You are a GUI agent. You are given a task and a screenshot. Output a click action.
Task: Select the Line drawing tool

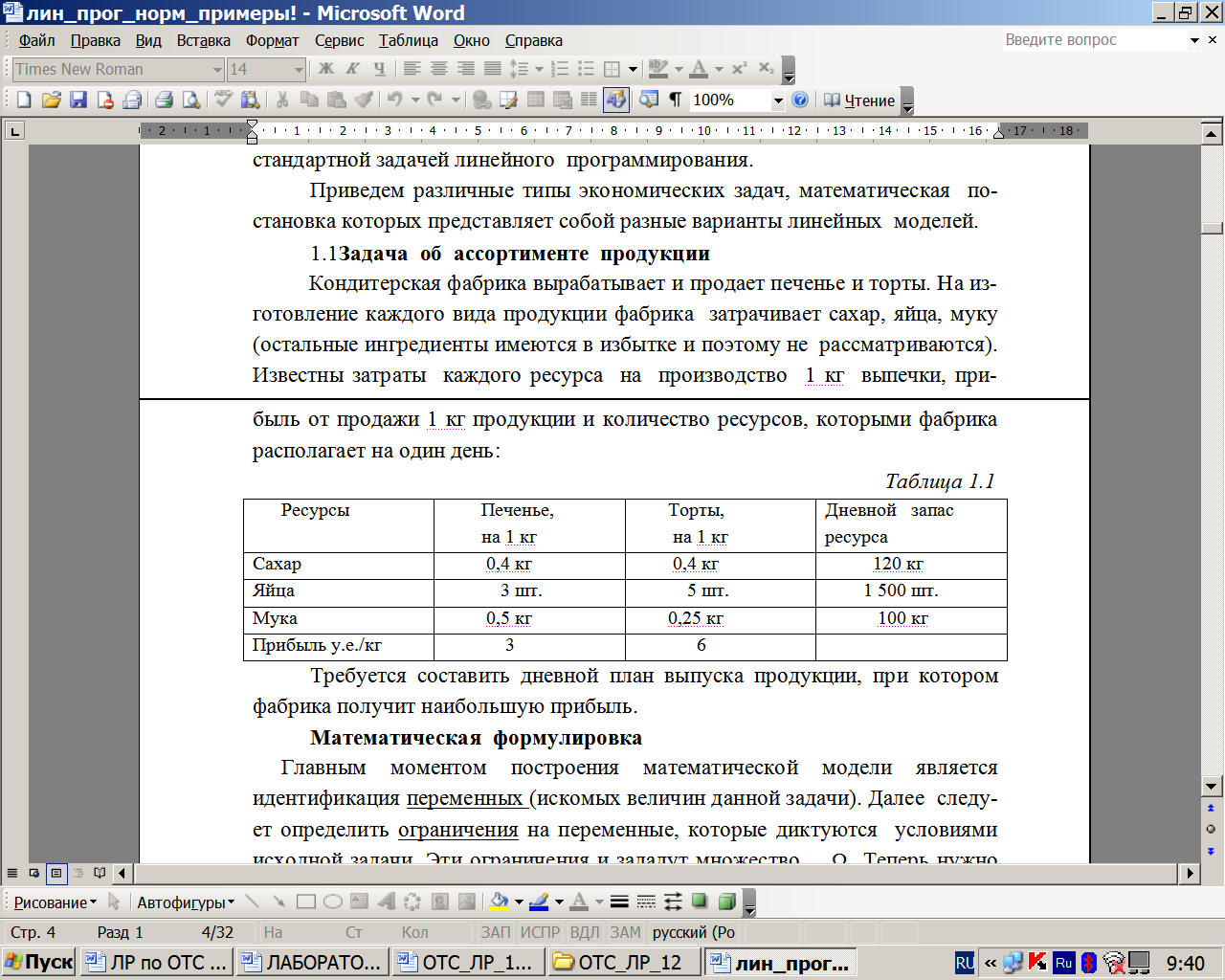(253, 902)
